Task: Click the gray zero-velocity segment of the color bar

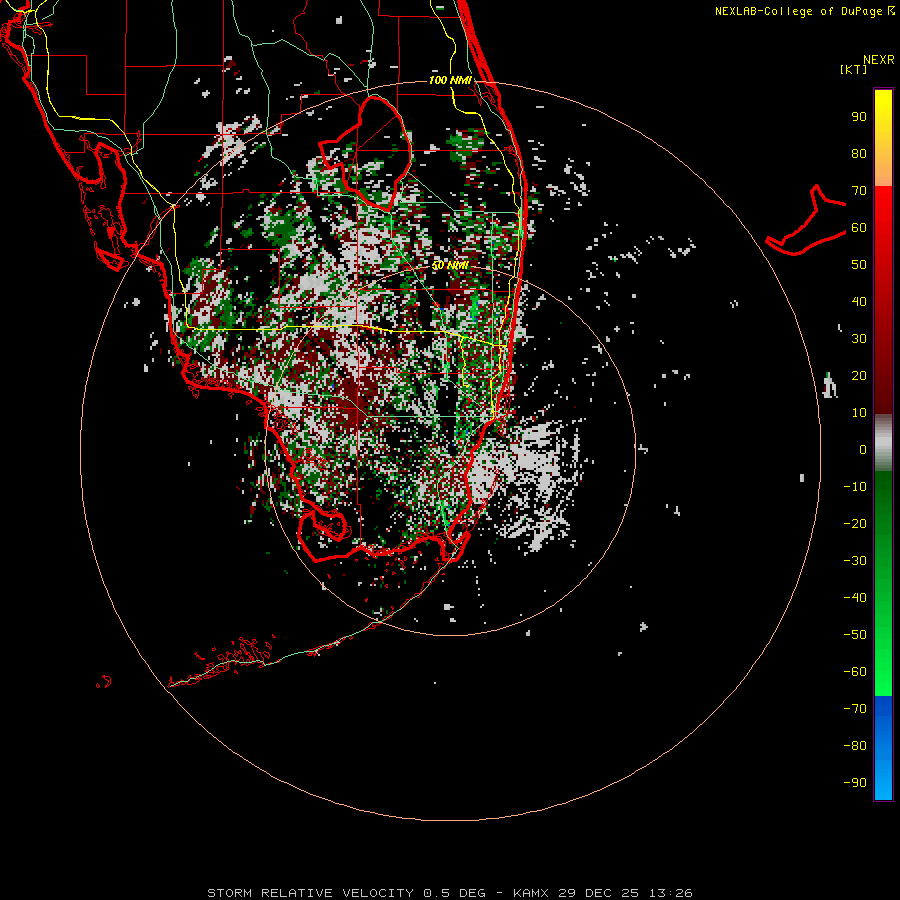Action: (x=883, y=443)
